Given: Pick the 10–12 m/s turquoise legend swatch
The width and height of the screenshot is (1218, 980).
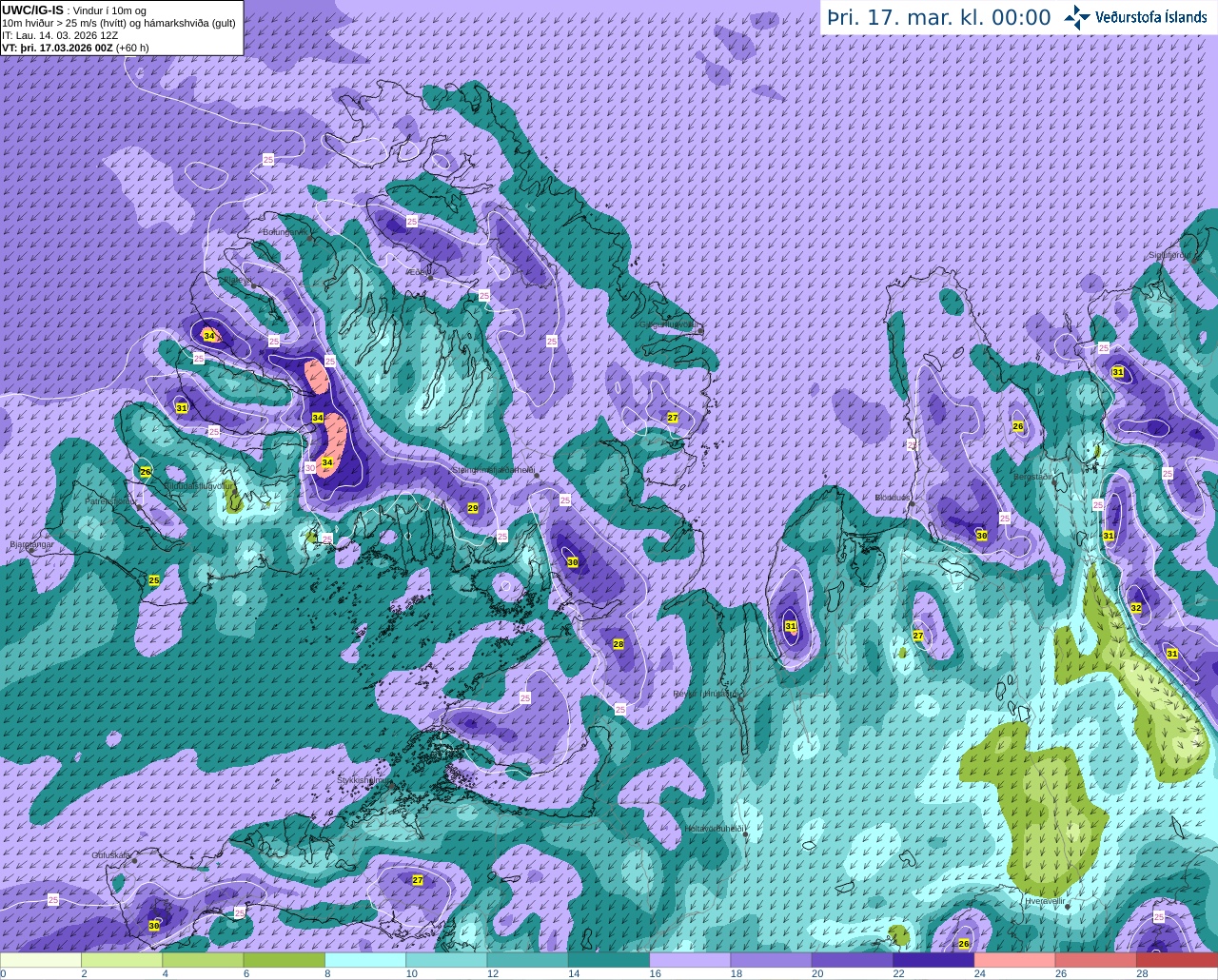Looking at the screenshot, I should [447, 960].
